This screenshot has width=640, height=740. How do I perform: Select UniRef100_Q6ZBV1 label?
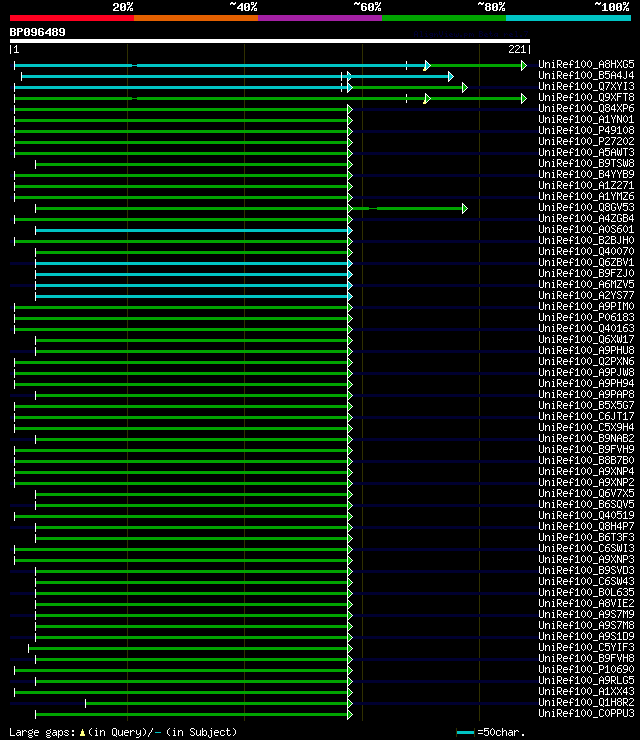[x=586, y=262]
